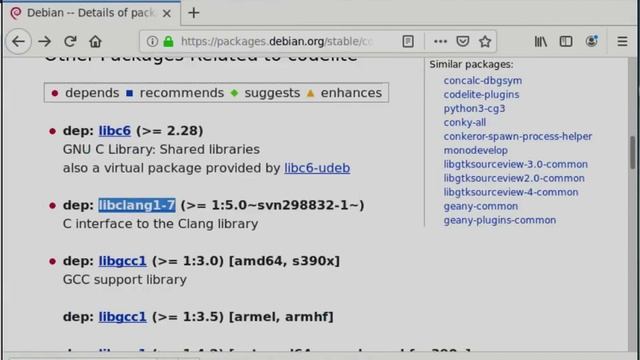Click the vertical page scrollbar thumb
Screen dimensions: 640x360
click(633, 152)
